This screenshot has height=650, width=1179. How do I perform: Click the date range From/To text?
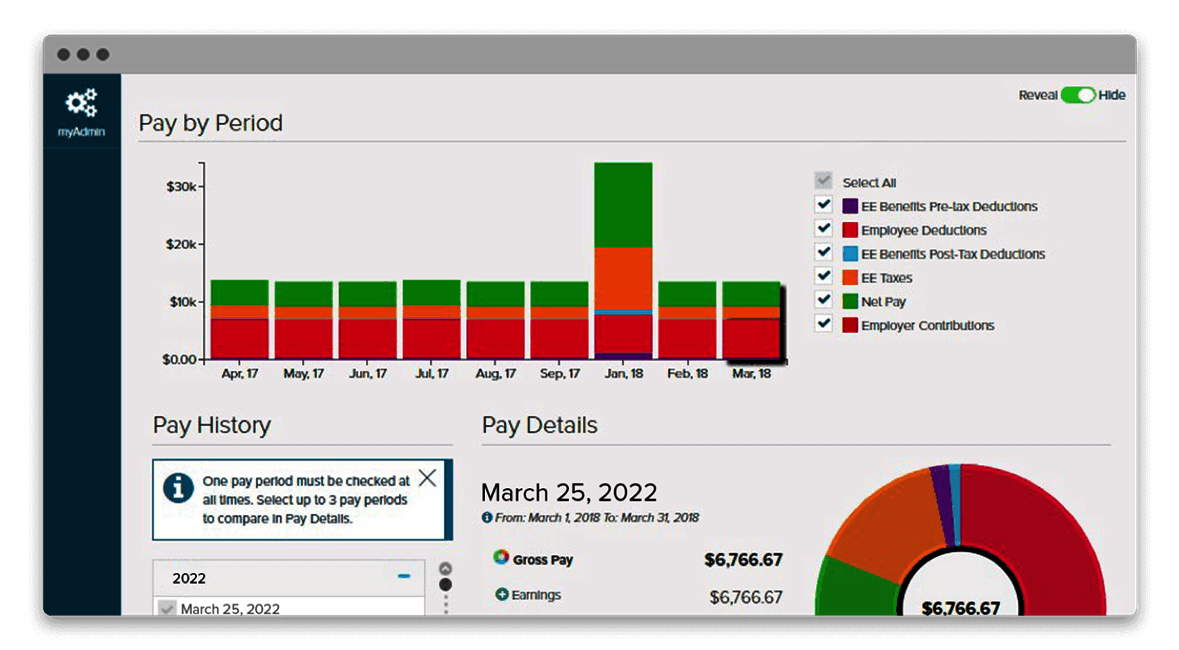597,518
